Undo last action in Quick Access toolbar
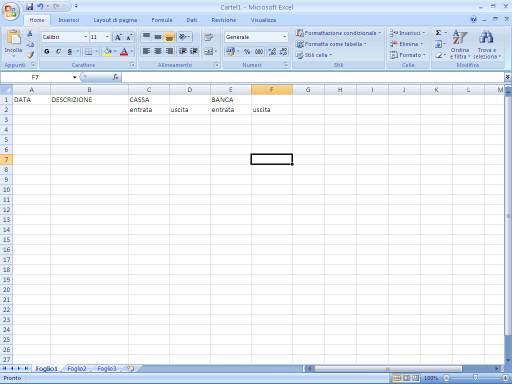Image resolution: width=512 pixels, height=384 pixels. tap(40, 6)
